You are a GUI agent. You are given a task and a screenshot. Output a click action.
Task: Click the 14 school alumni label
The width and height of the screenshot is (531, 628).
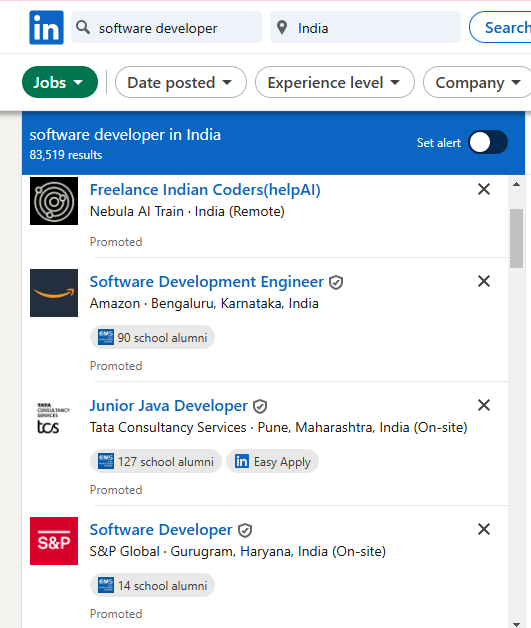pos(162,586)
